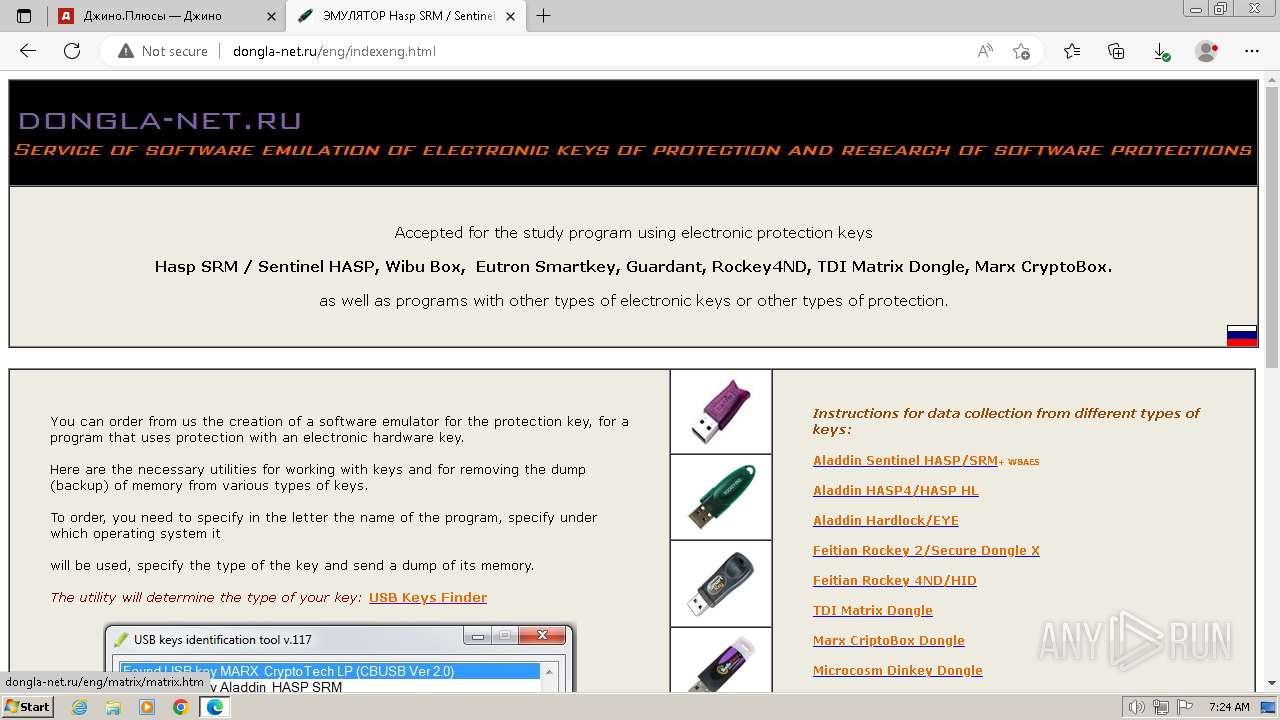
Task: Select the ЭМУЛЯТОР Hasp SRM tab
Action: point(404,16)
